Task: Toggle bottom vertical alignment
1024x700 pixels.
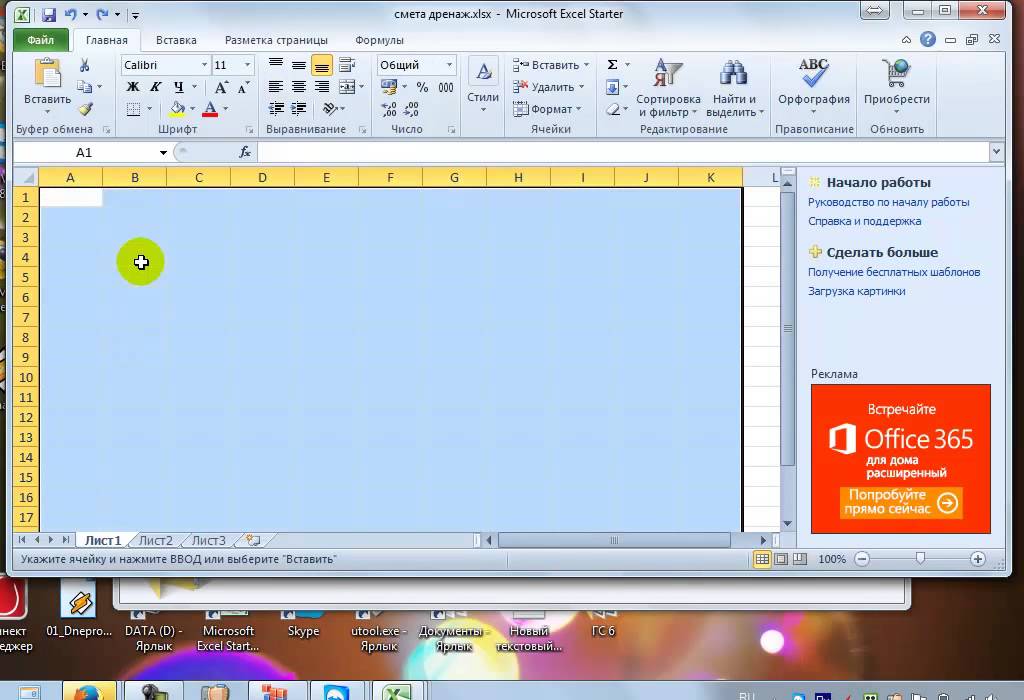Action: [x=321, y=65]
